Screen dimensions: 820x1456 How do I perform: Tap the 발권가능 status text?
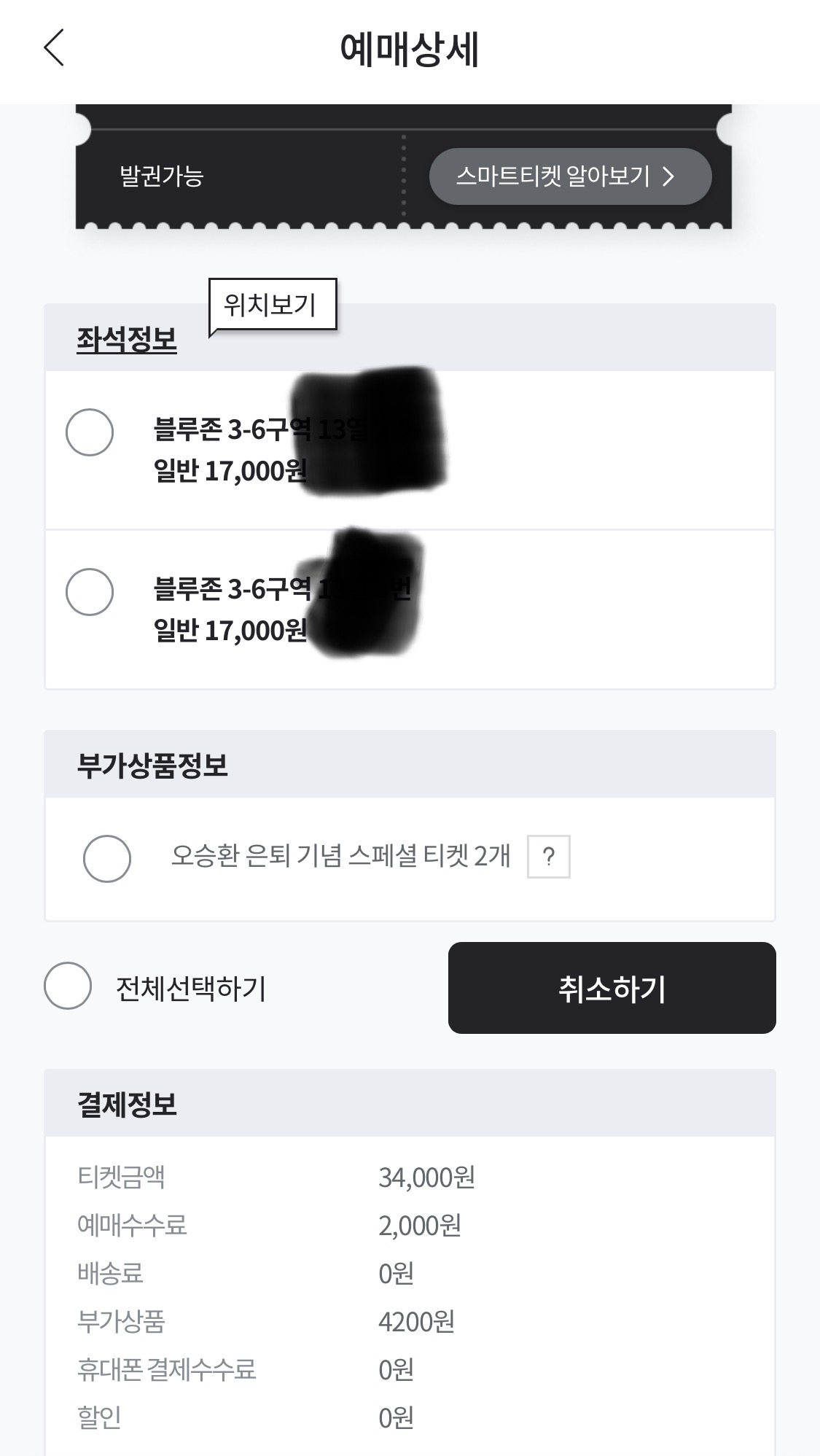point(161,176)
